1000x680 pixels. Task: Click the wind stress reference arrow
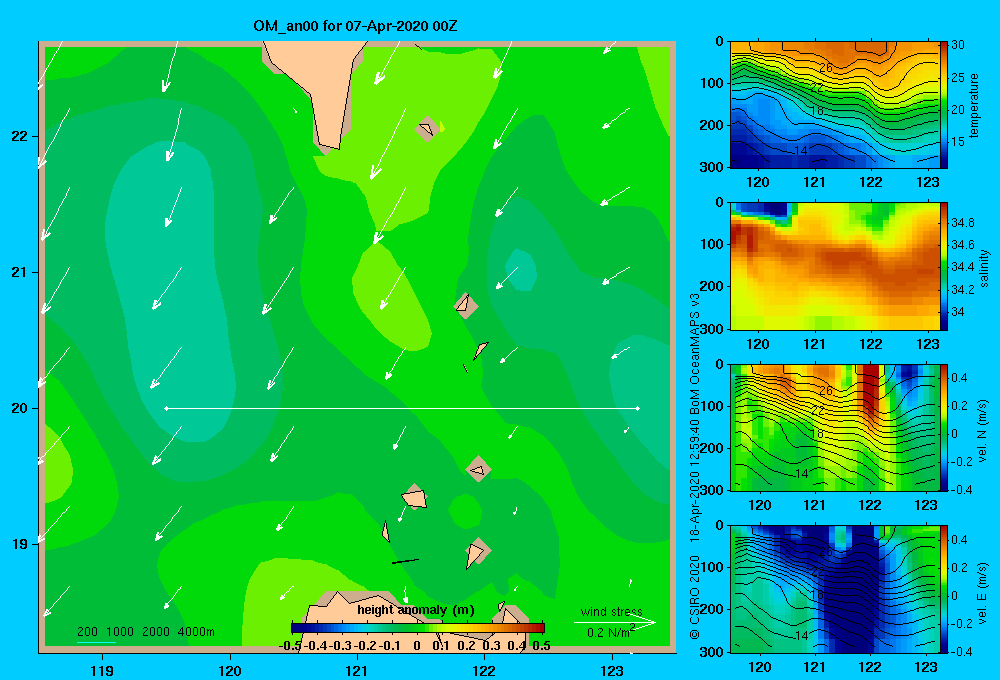[x=615, y=622]
